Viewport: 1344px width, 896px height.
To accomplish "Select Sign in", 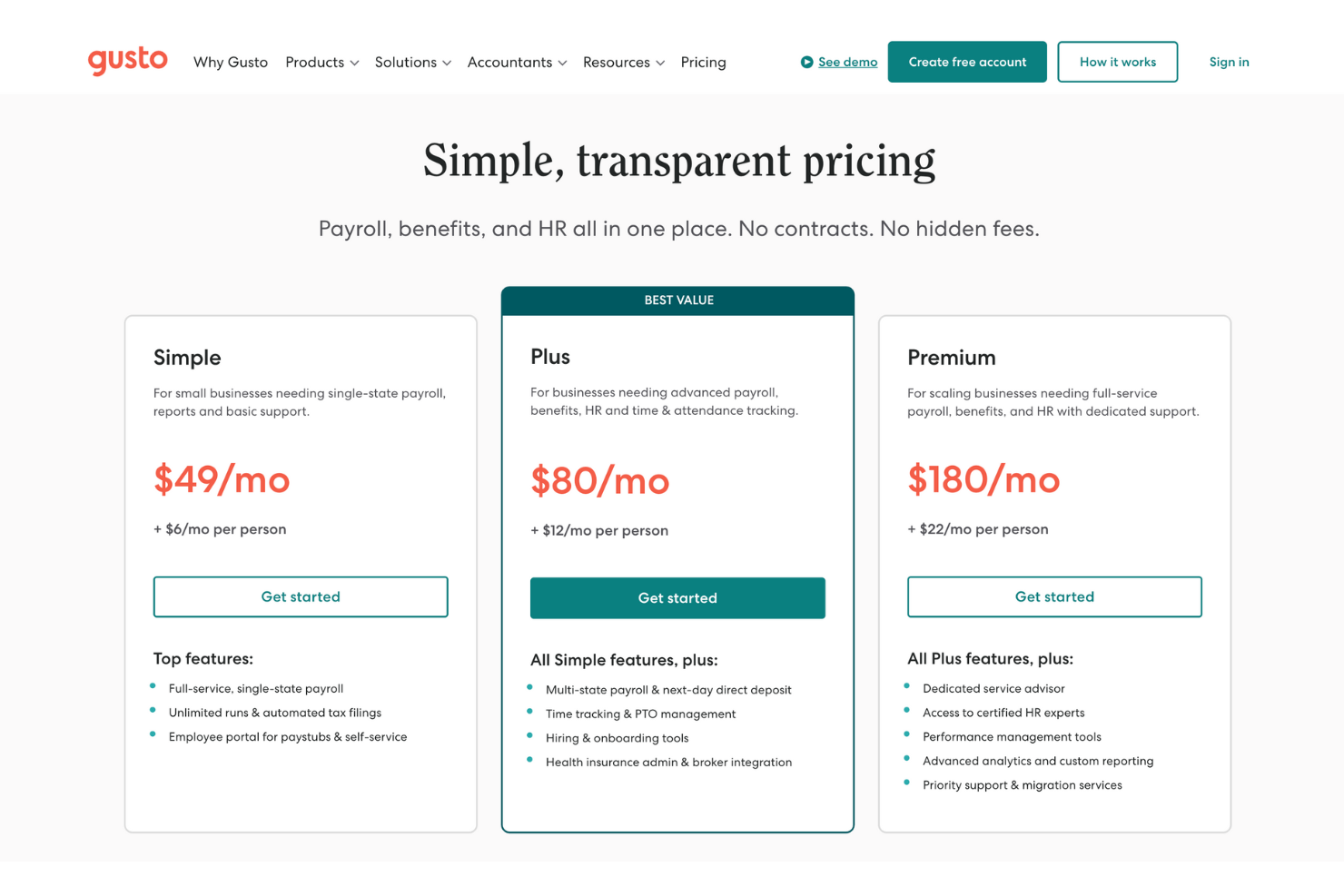I will click(1229, 62).
